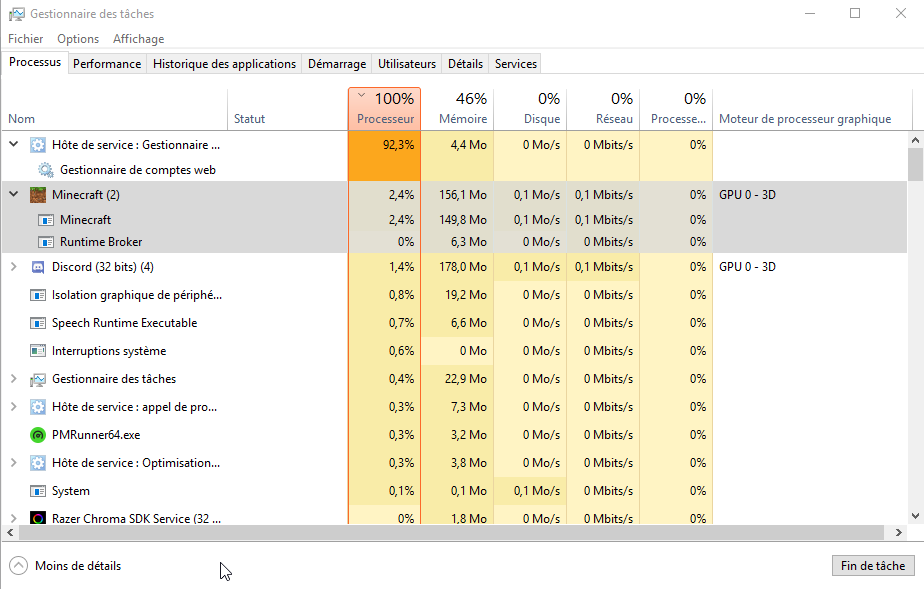Expand the Gestionnaire des tâches process row
The height and width of the screenshot is (589, 924).
coord(13,379)
